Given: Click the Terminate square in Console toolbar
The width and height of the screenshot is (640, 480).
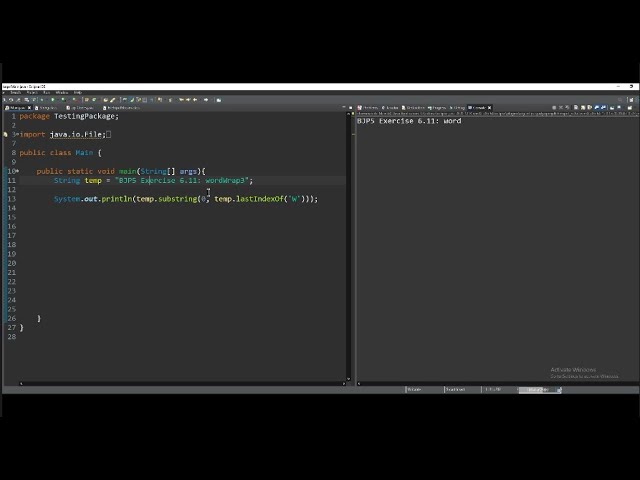Looking at the screenshot, I should point(554,107).
